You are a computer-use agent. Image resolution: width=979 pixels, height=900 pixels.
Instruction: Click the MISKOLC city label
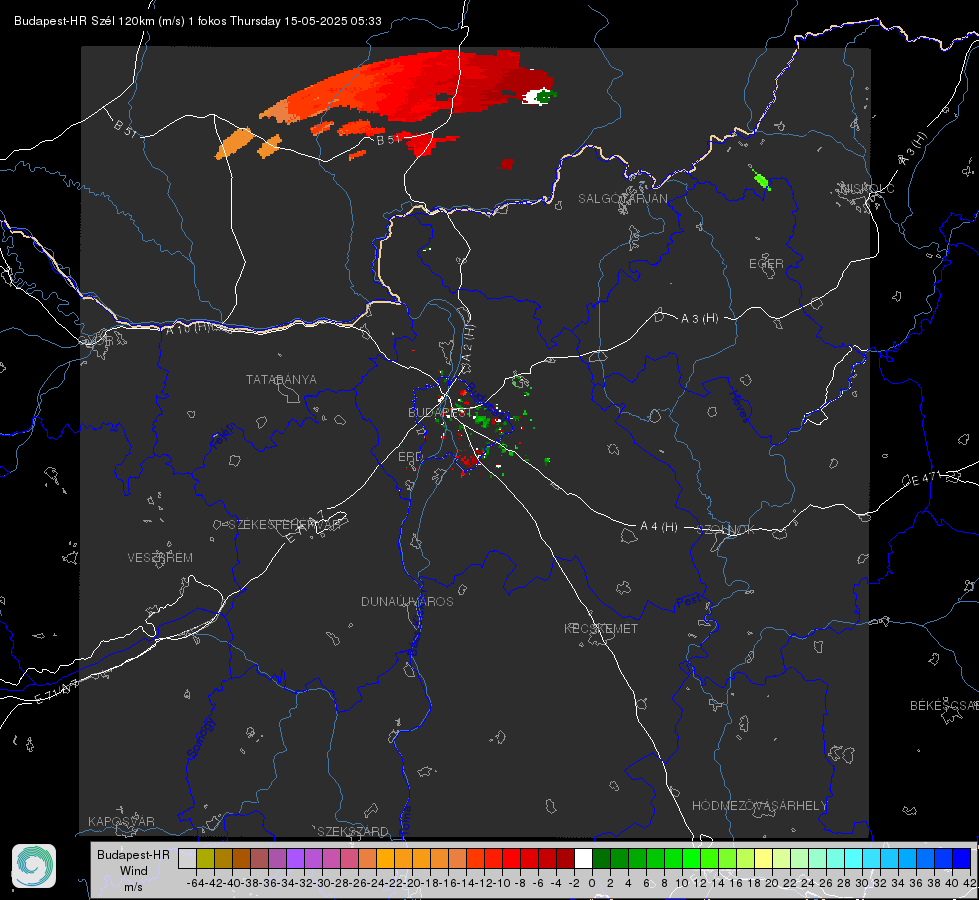tap(867, 189)
